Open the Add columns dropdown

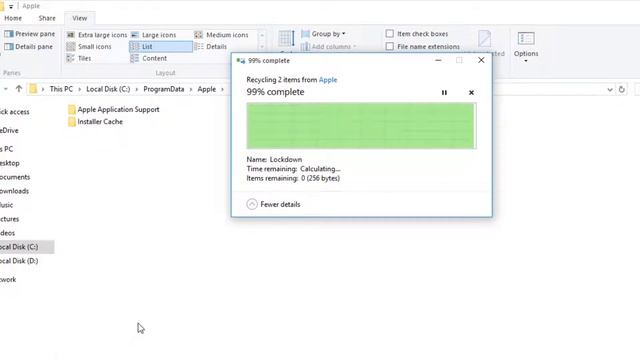click(329, 47)
